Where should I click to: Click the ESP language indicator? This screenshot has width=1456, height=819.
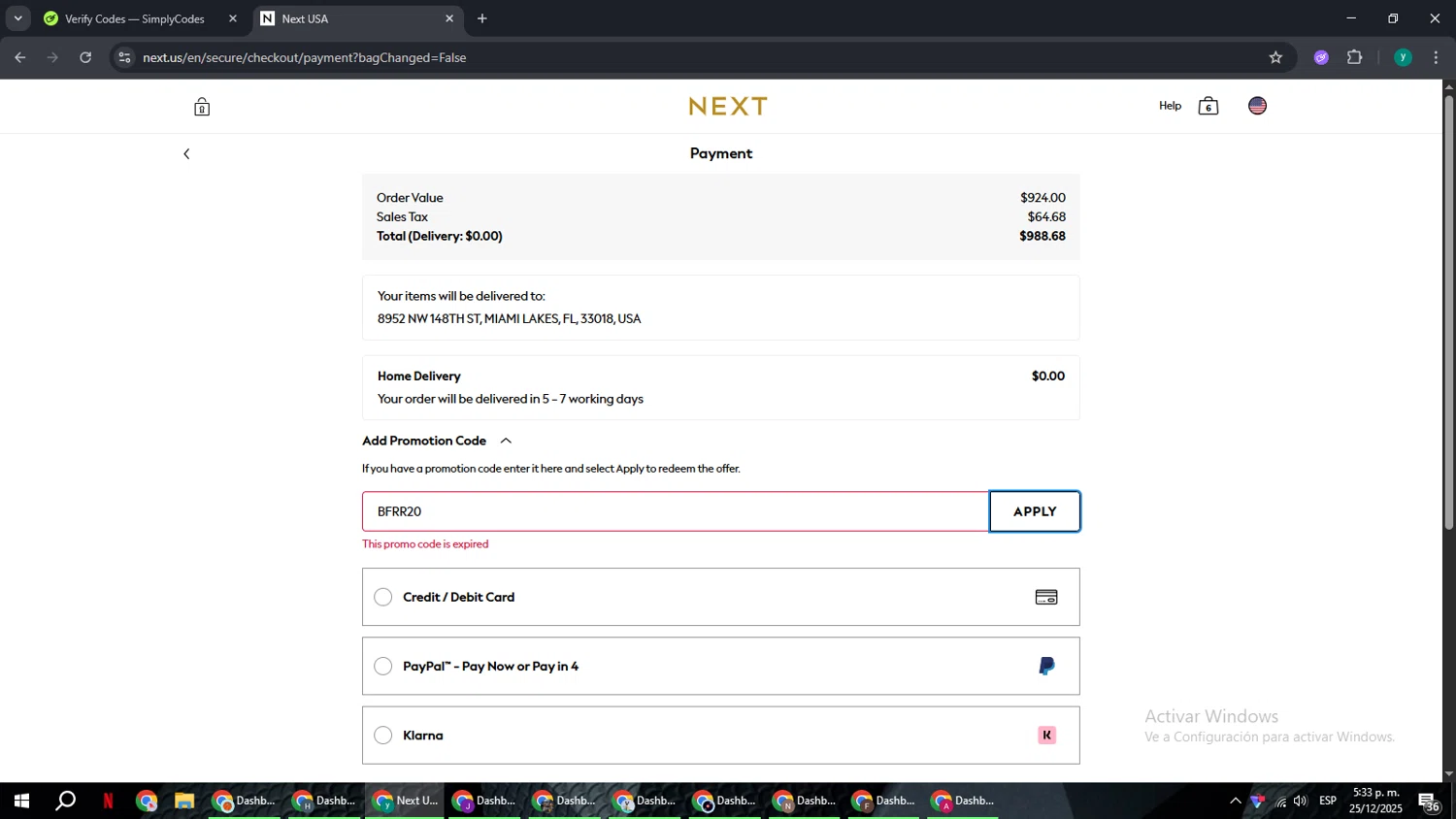click(x=1328, y=801)
